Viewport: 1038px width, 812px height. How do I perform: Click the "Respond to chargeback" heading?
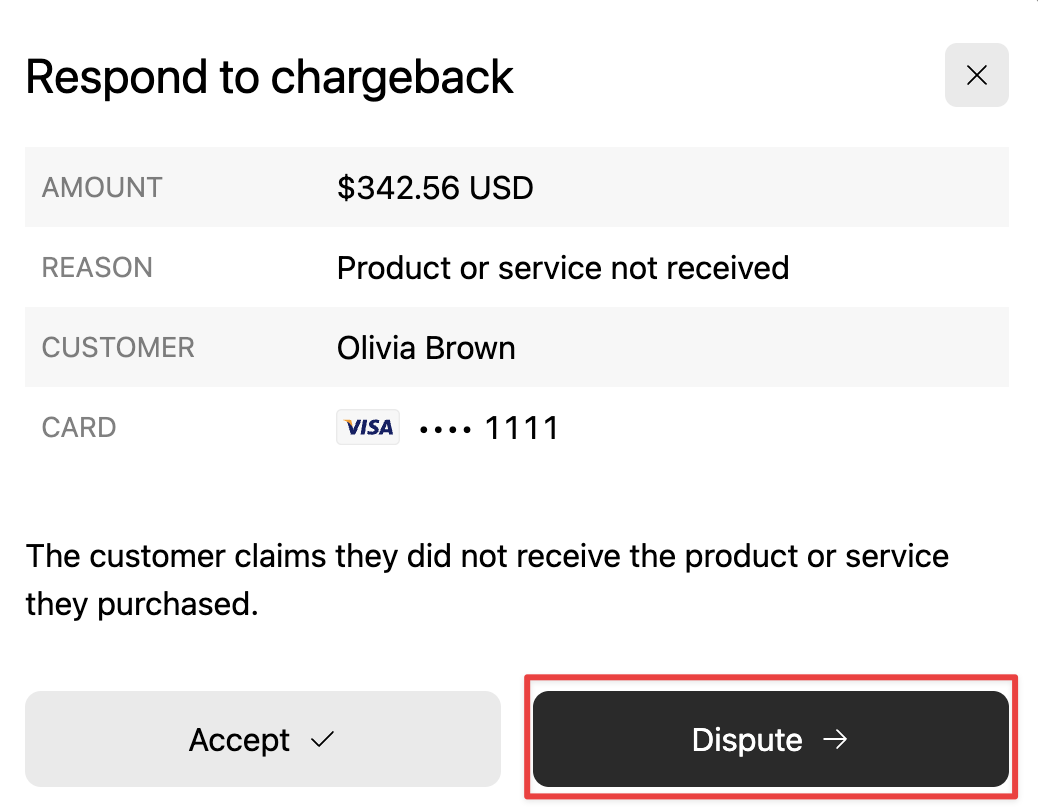[x=269, y=77]
